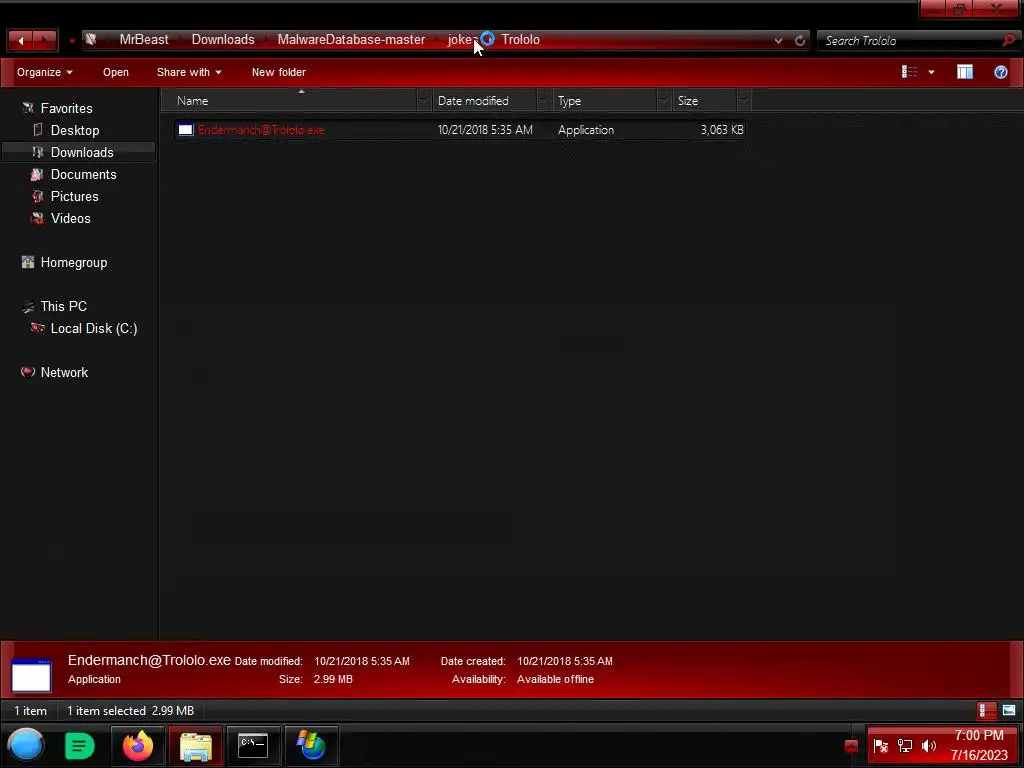This screenshot has height=768, width=1024.
Task: Focus the Search Trololo field
Action: click(x=911, y=40)
